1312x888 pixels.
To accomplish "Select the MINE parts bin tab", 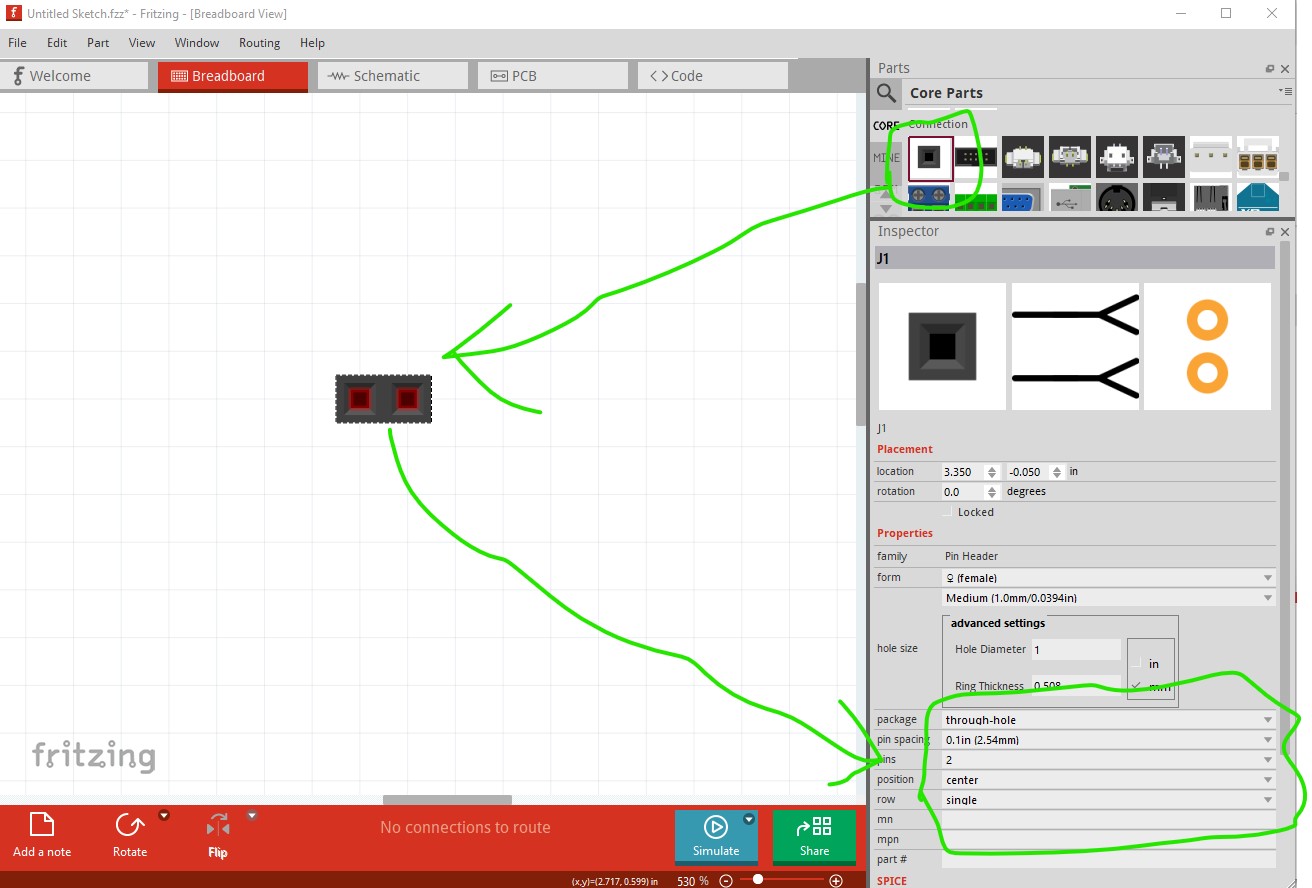I will (x=886, y=158).
